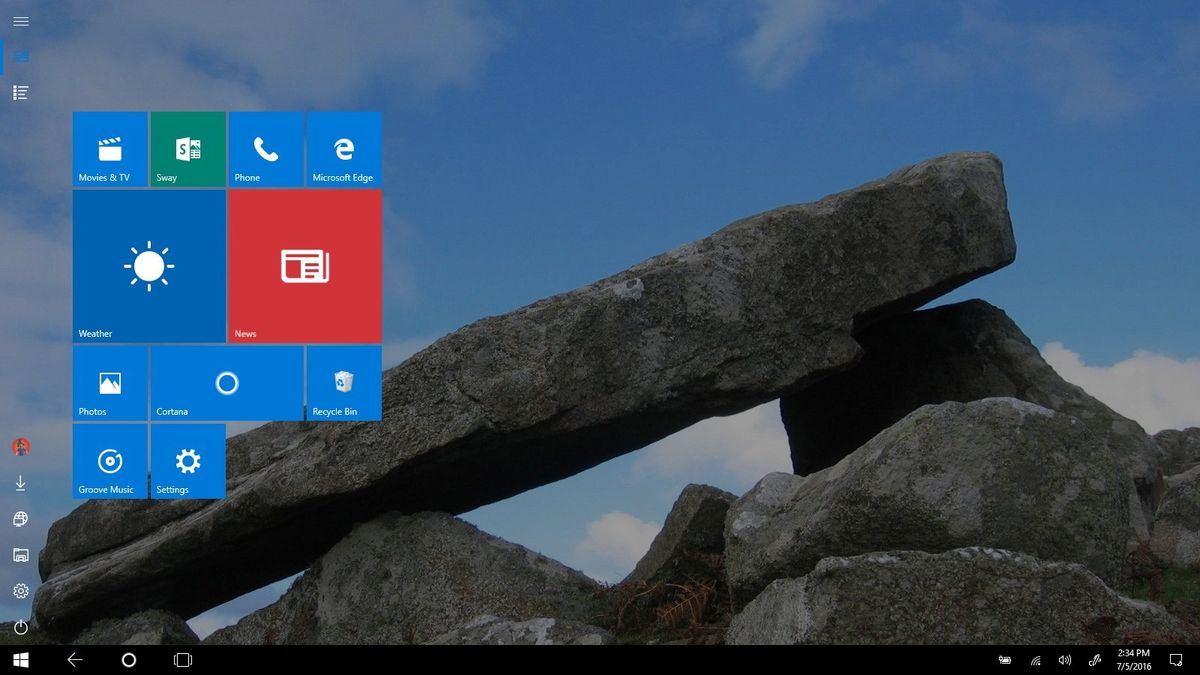Open the Windows Ink Workspace from the tray
The image size is (1200, 675).
1094,660
